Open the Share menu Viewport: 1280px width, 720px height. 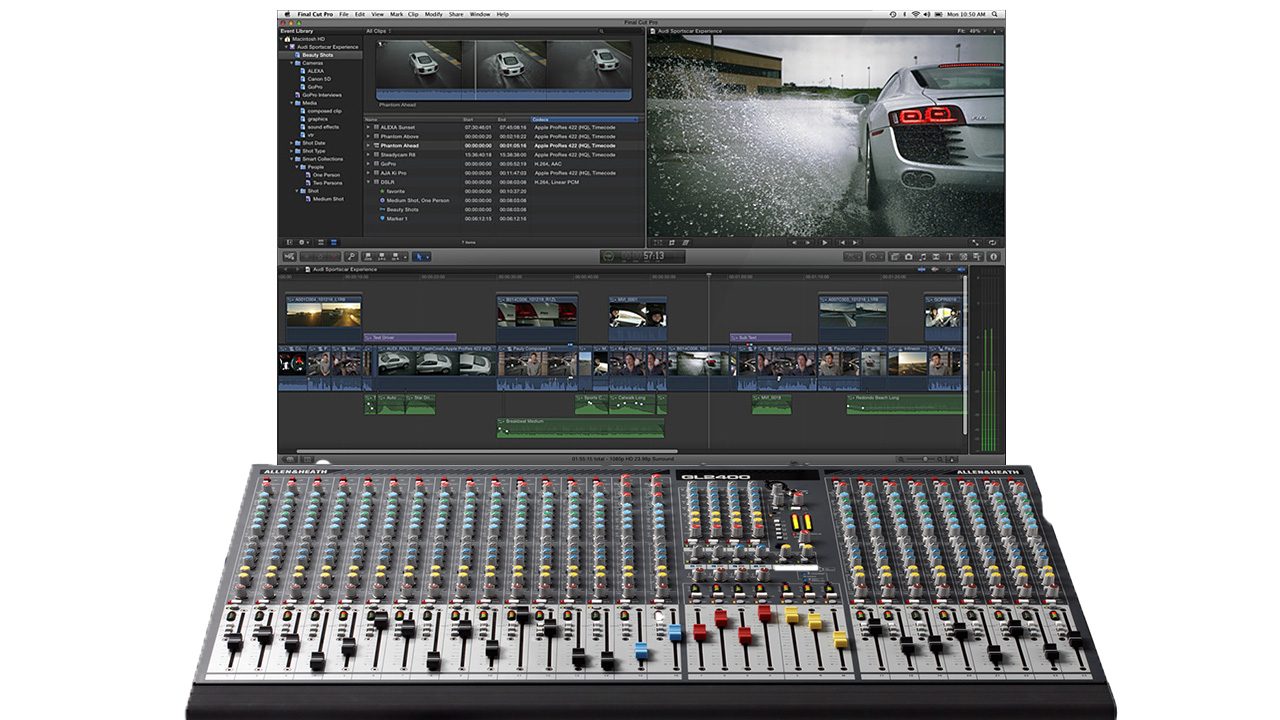coord(456,15)
